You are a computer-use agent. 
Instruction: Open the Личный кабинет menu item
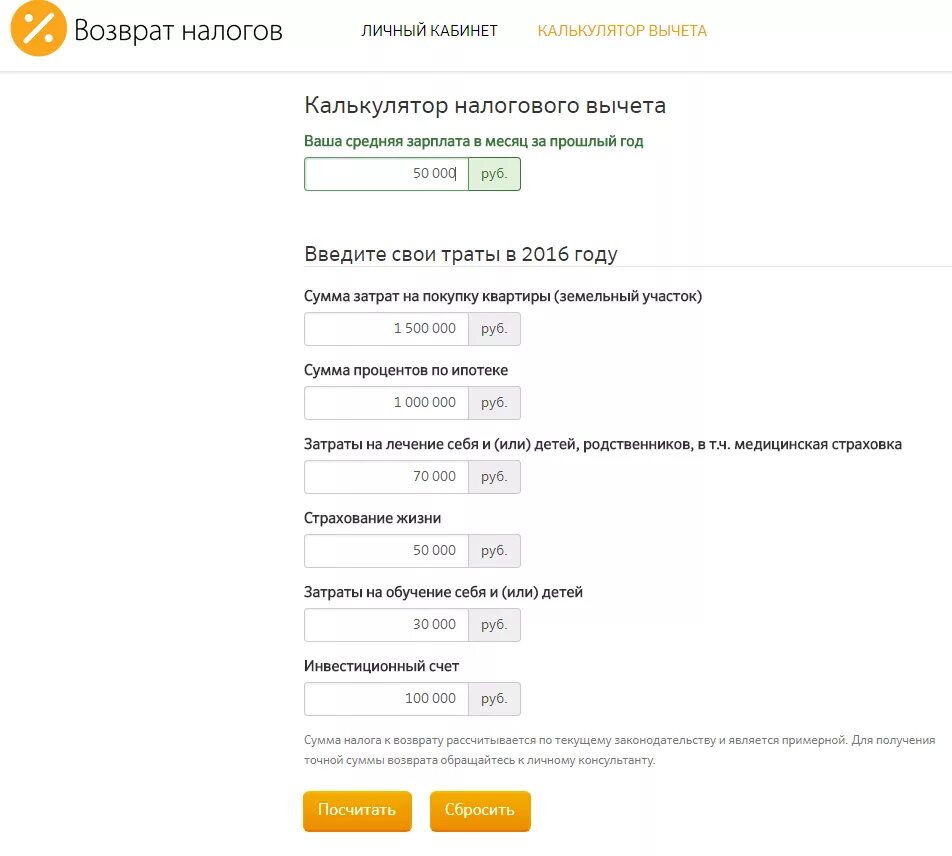pos(429,31)
